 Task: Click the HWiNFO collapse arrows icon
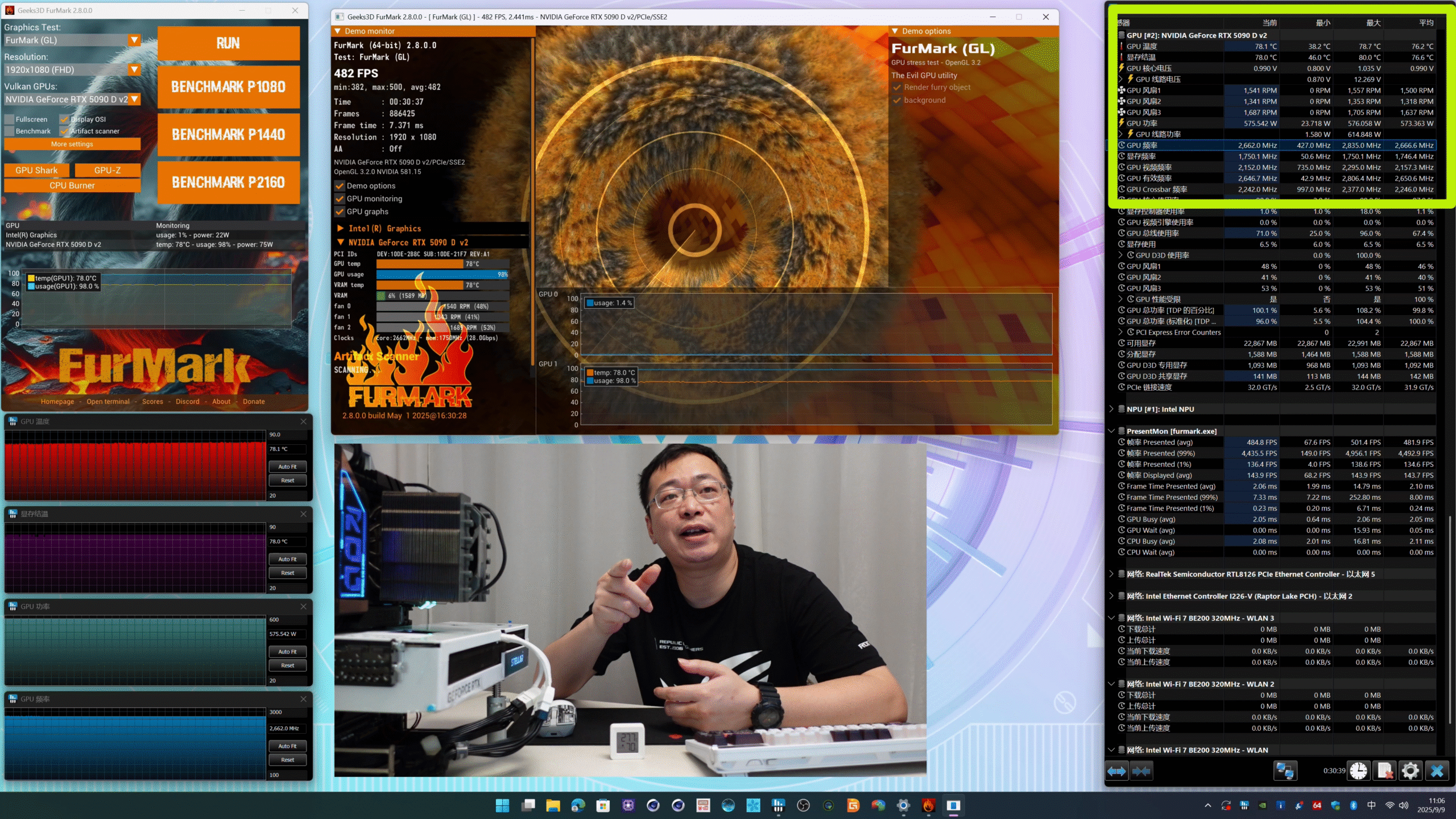[x=1141, y=771]
